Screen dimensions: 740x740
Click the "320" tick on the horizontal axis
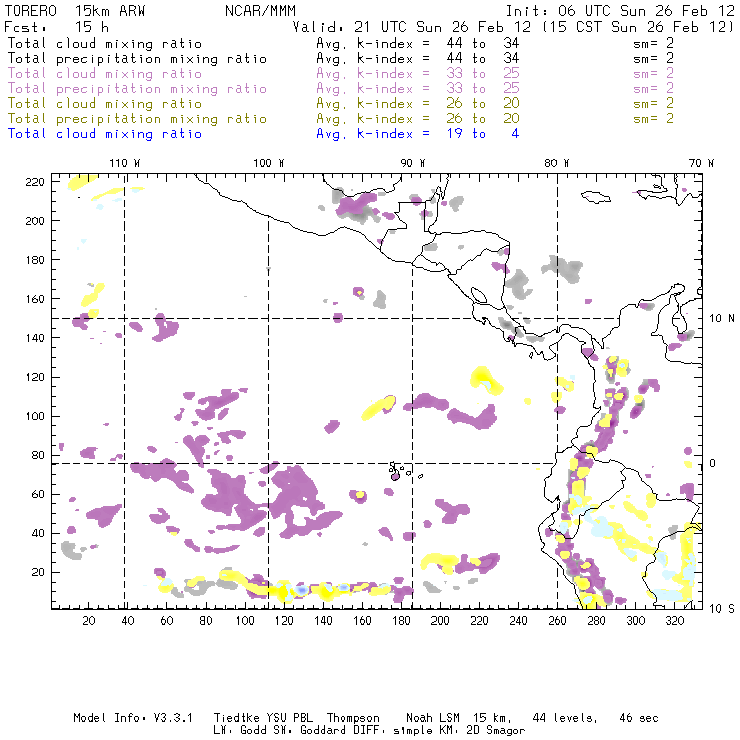pyautogui.click(x=674, y=621)
